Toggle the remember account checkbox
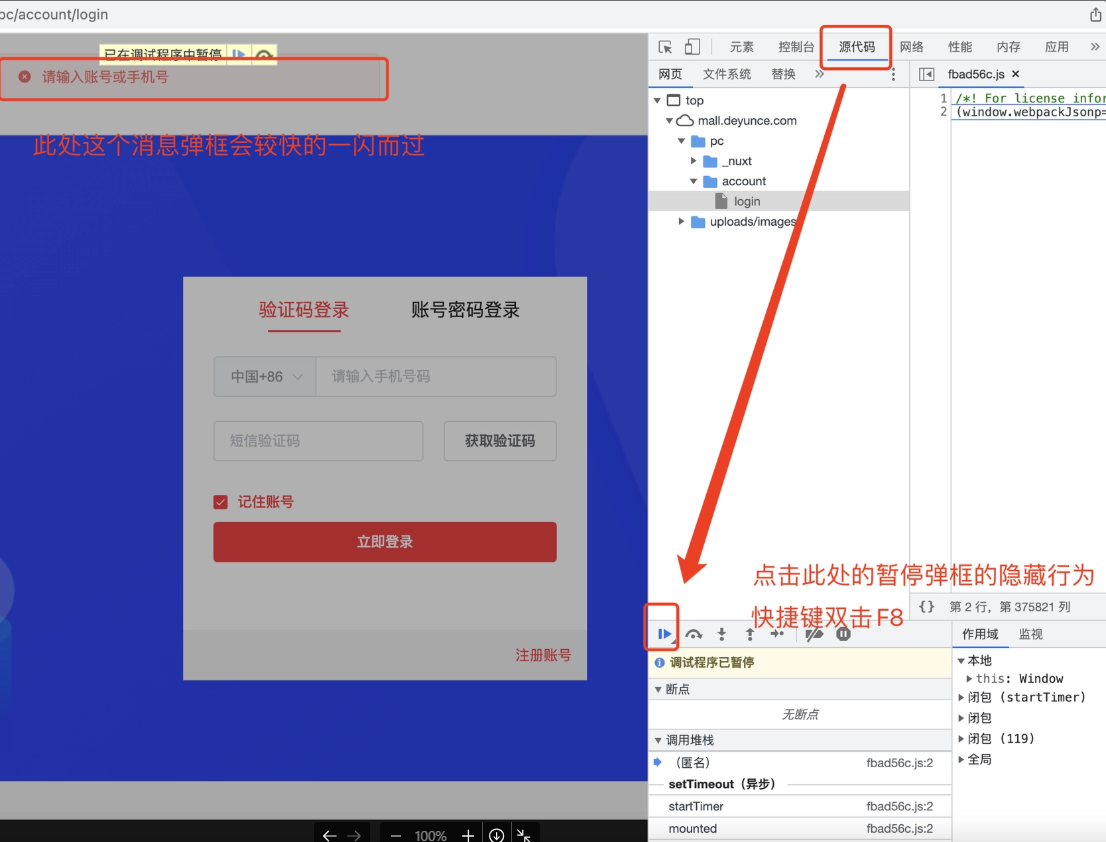 221,502
